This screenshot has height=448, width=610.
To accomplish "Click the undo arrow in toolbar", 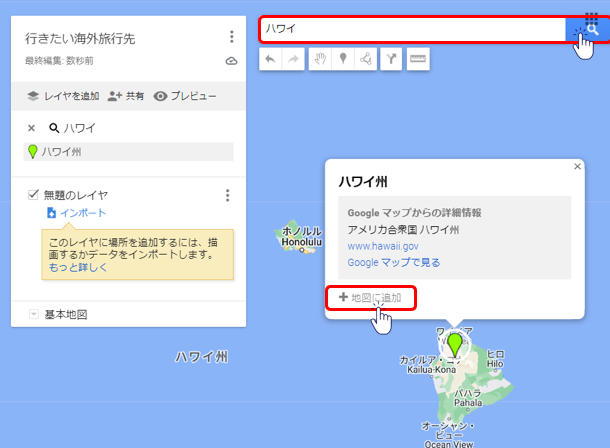I will click(270, 59).
